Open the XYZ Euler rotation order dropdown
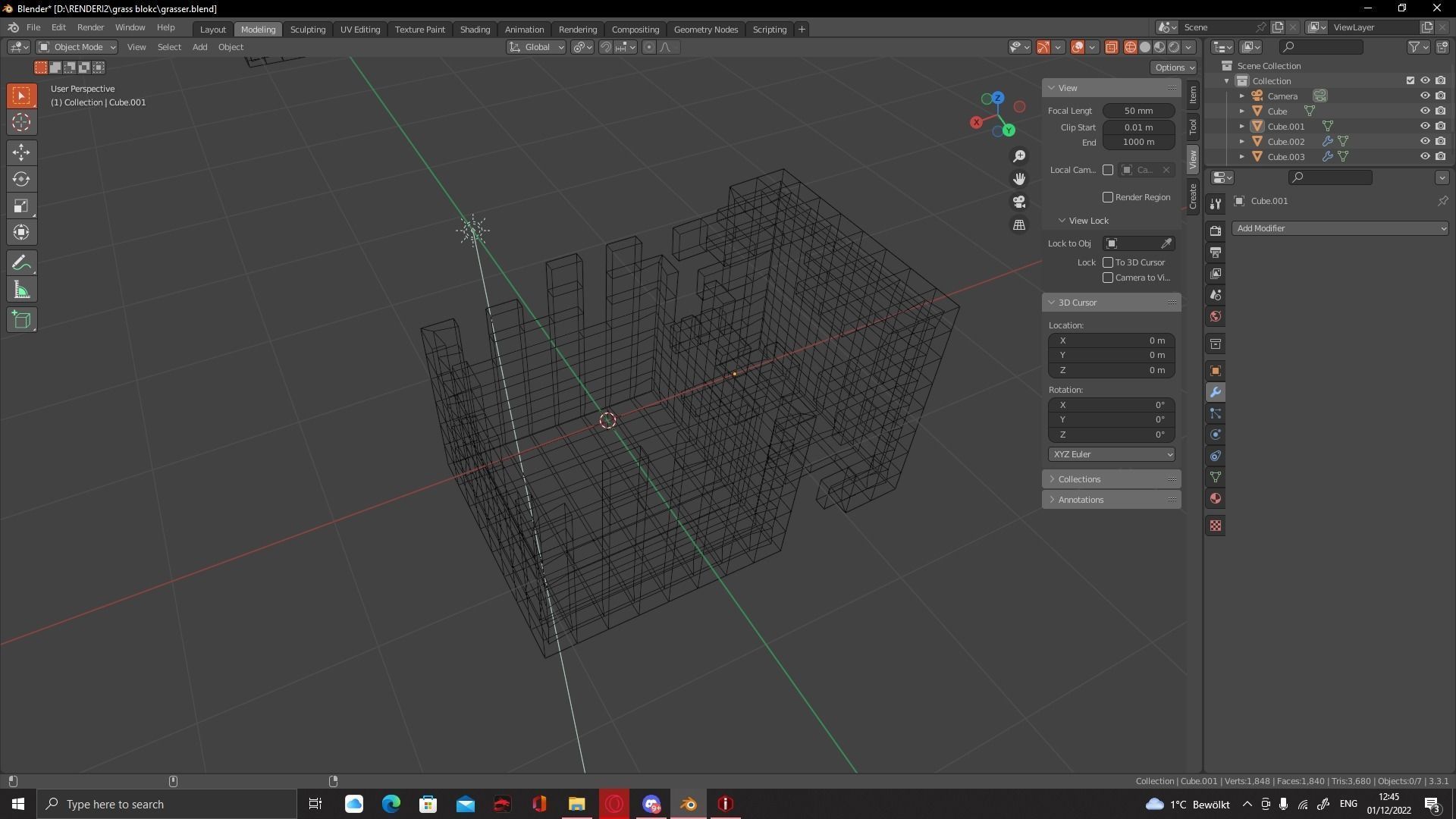1456x819 pixels. 1111,453
